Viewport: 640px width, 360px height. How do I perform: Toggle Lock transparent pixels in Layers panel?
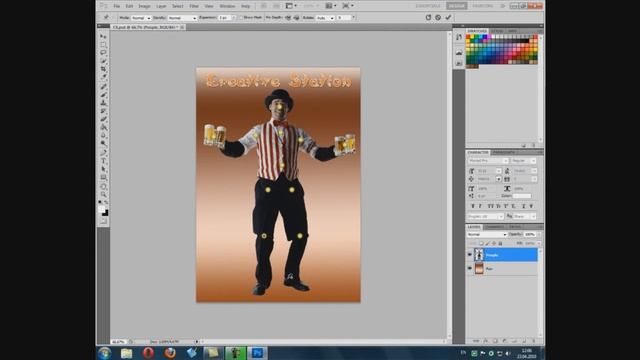tap(481, 243)
